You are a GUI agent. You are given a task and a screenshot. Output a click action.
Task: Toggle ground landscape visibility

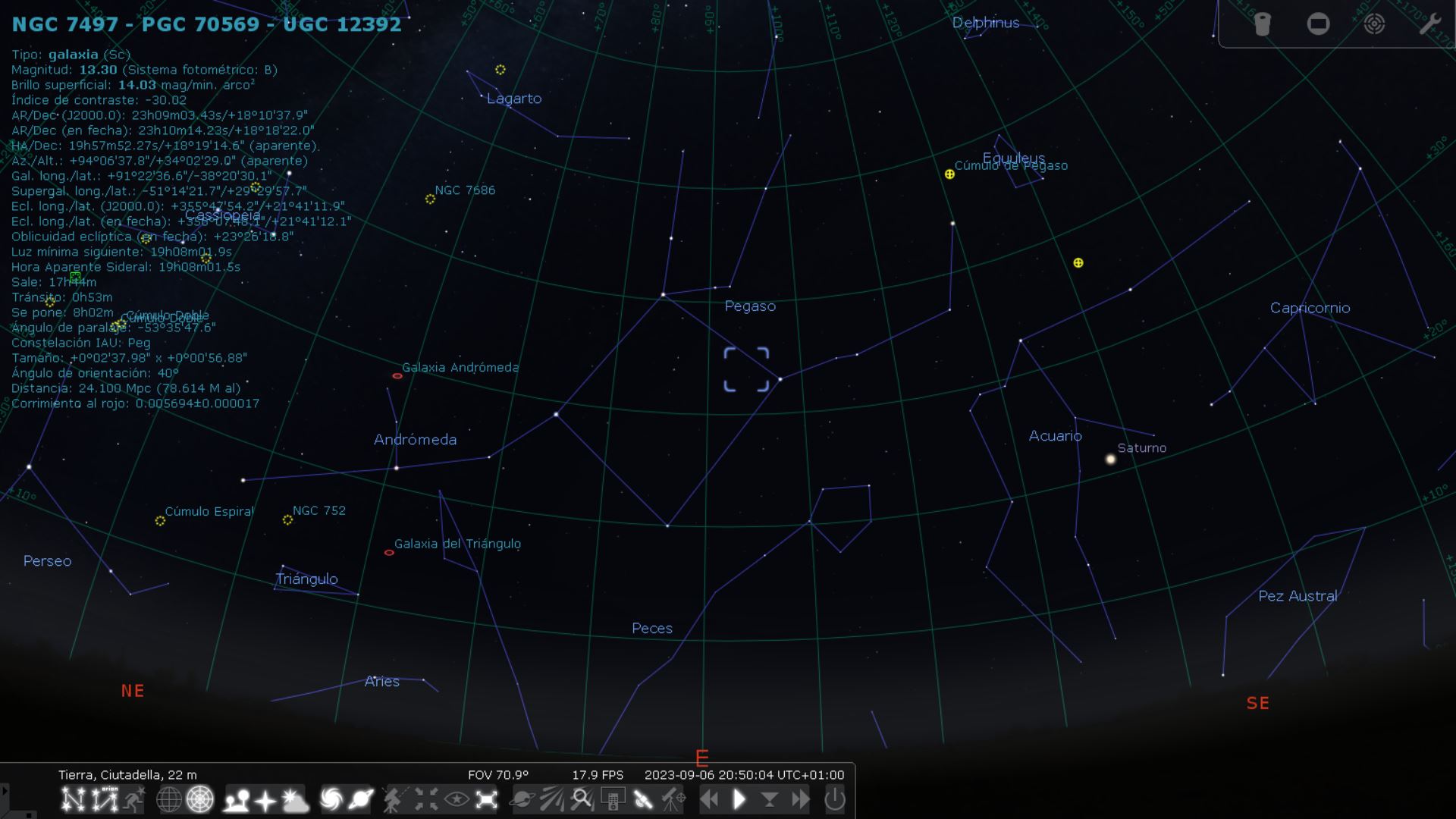[x=237, y=799]
